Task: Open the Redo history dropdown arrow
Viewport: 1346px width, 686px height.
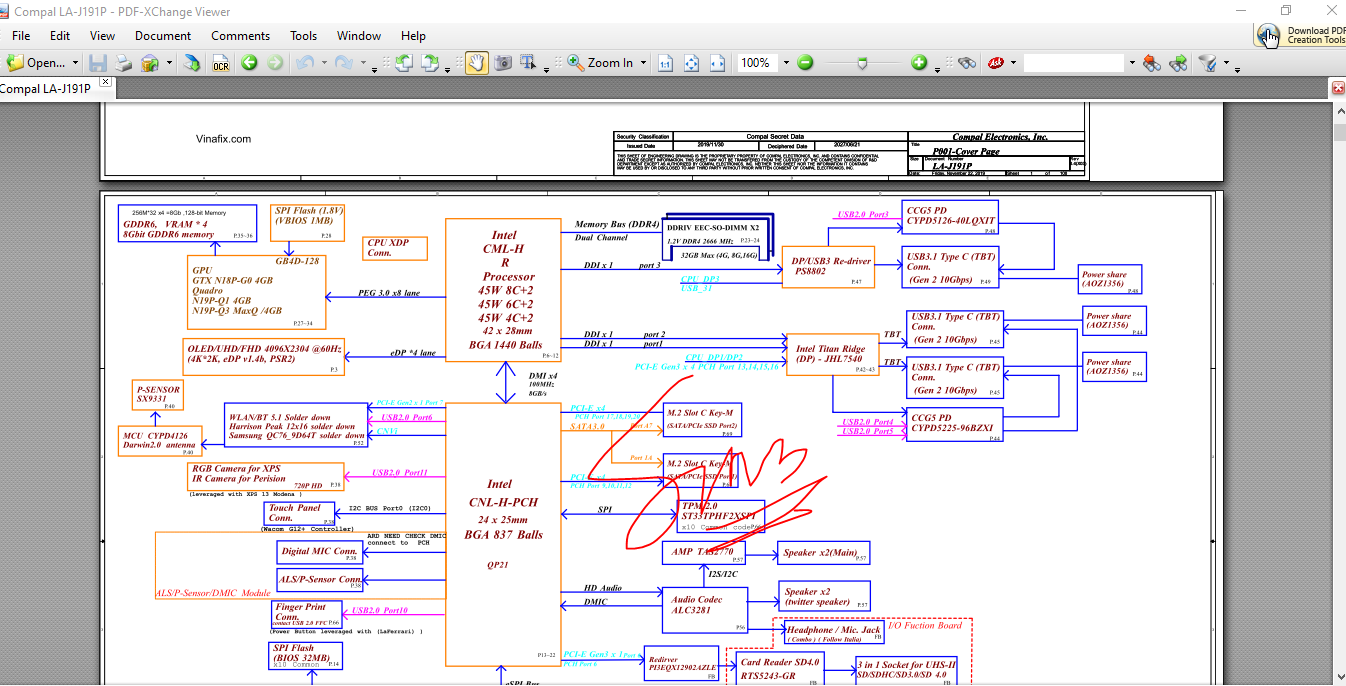Action: pos(362,63)
